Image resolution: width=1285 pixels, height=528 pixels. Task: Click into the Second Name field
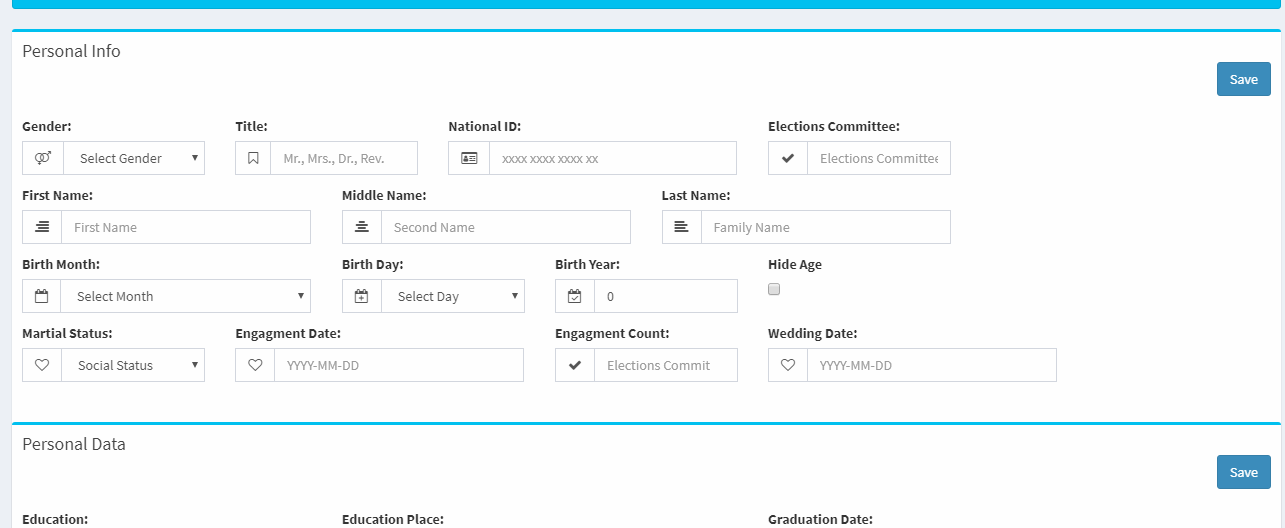[x=506, y=227]
